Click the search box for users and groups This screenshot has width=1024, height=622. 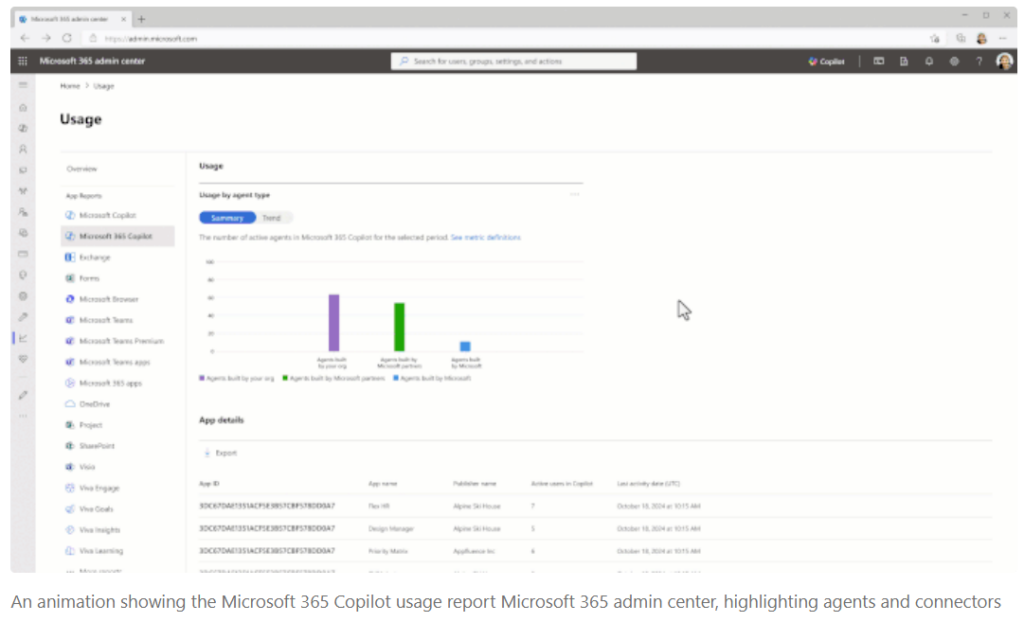click(513, 61)
